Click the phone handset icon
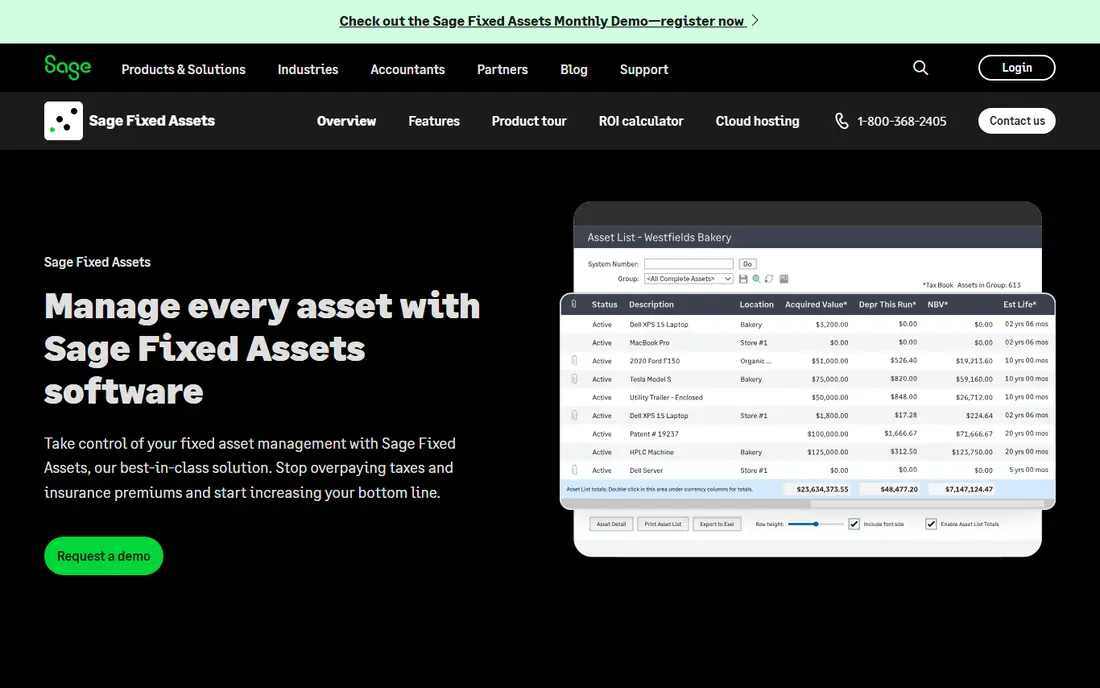The height and width of the screenshot is (688, 1100). [x=842, y=121]
